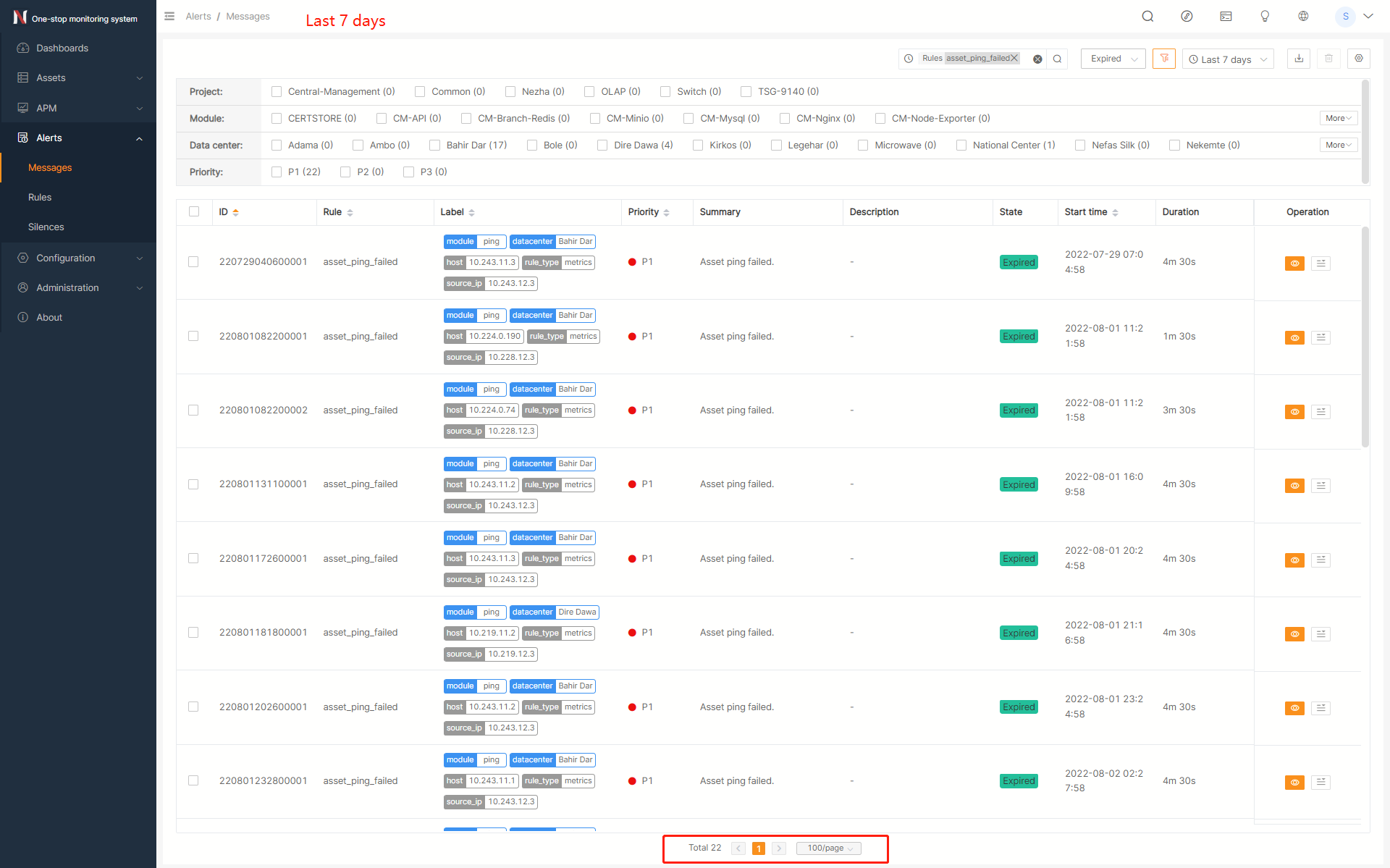This screenshot has height=868, width=1390.
Task: Clear search filter with circled X icon
Action: click(x=1037, y=59)
